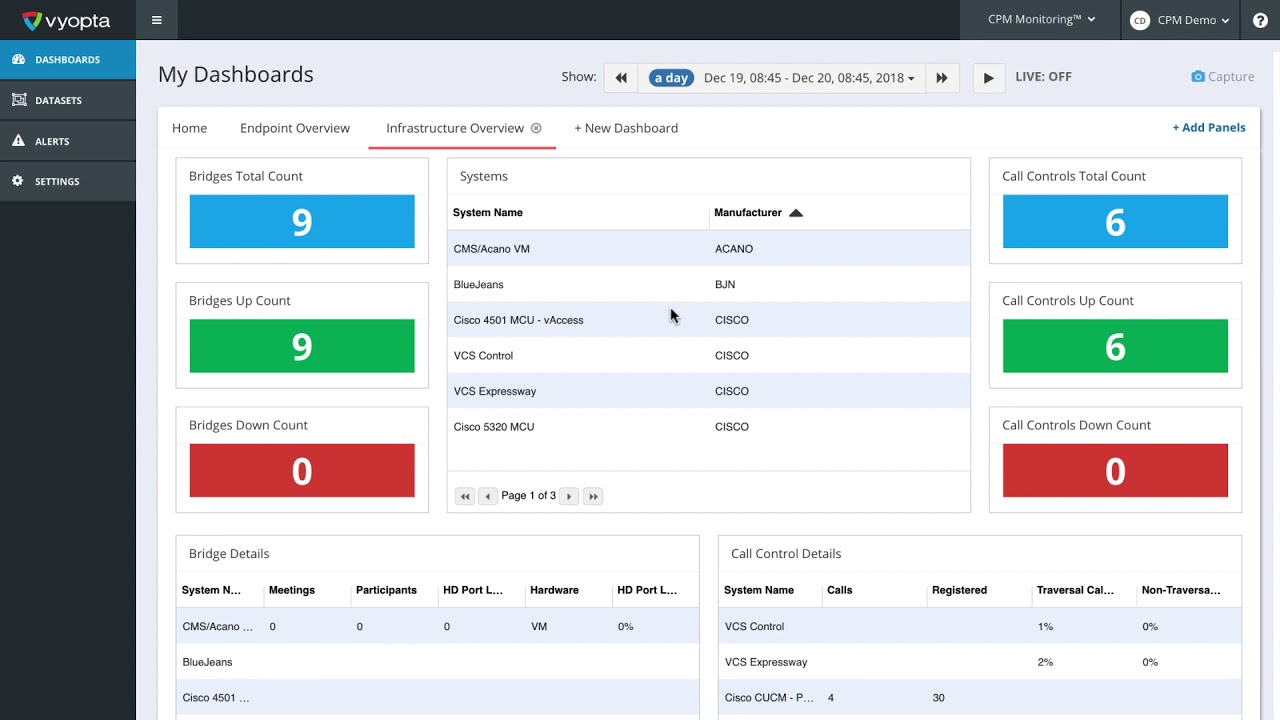Select VCS Control in Call Control Details

[980, 626]
